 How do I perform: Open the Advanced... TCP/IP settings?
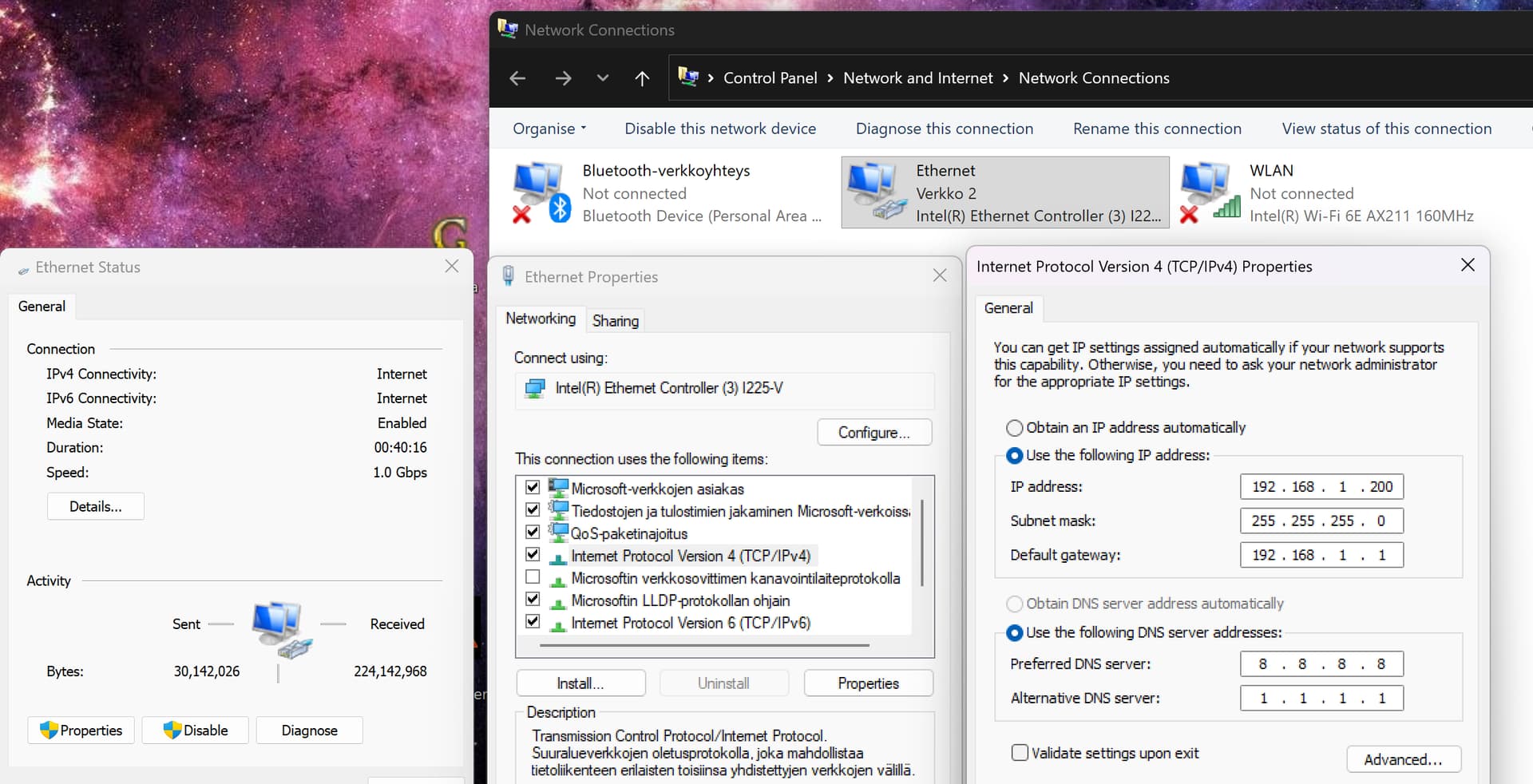(x=1403, y=759)
